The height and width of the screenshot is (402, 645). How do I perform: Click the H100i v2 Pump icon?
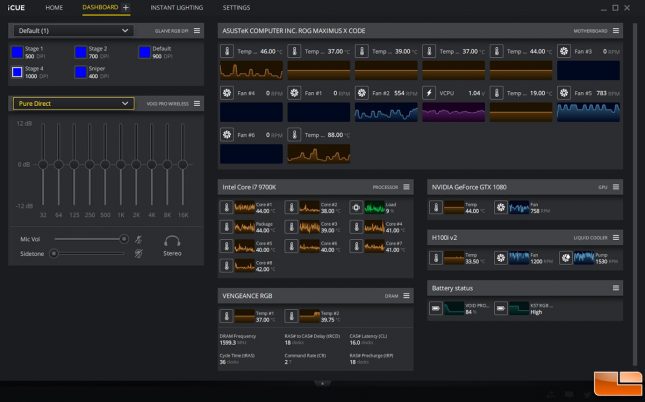(566, 258)
